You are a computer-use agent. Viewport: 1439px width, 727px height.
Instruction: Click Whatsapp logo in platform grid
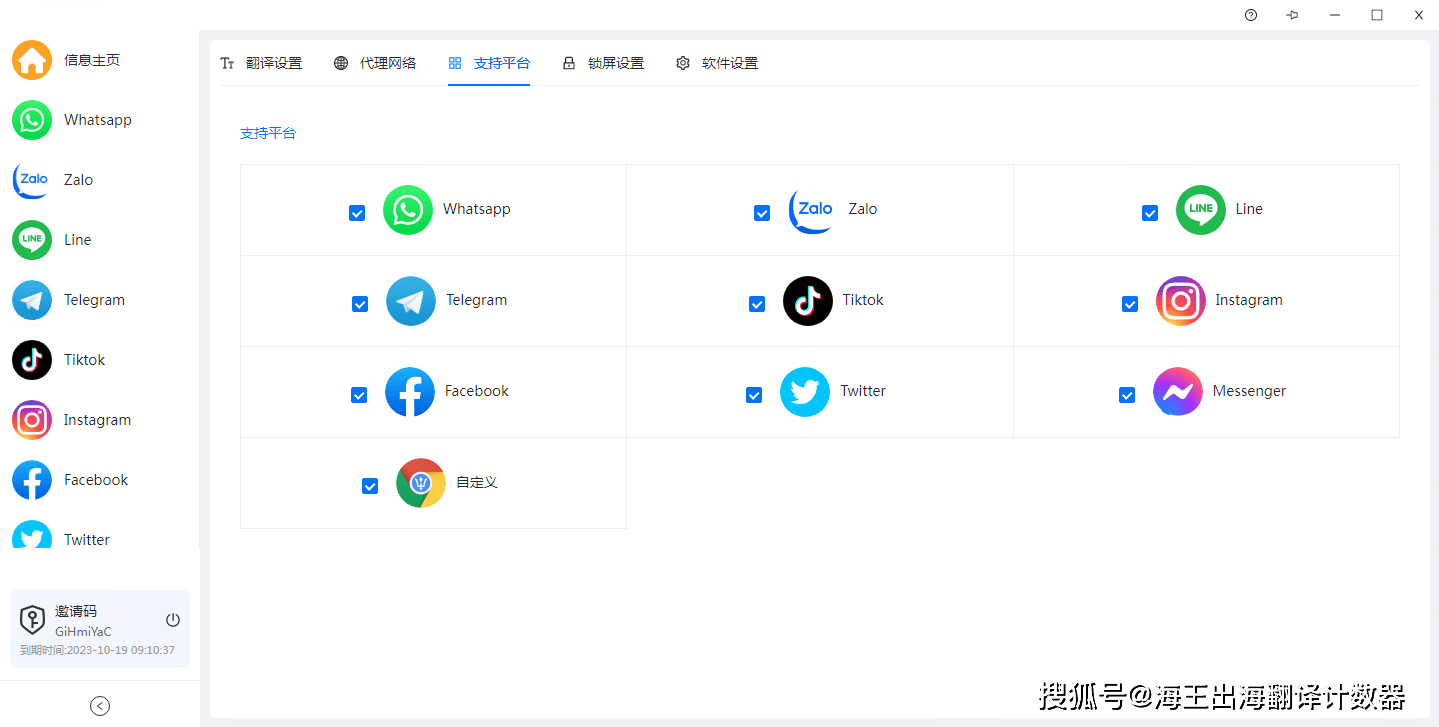(x=408, y=210)
